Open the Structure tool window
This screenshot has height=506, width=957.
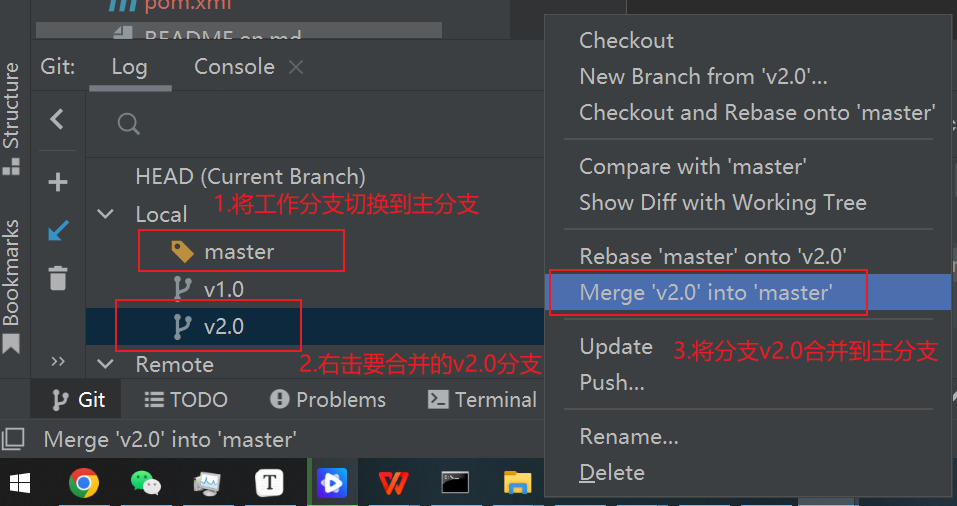click(x=11, y=118)
